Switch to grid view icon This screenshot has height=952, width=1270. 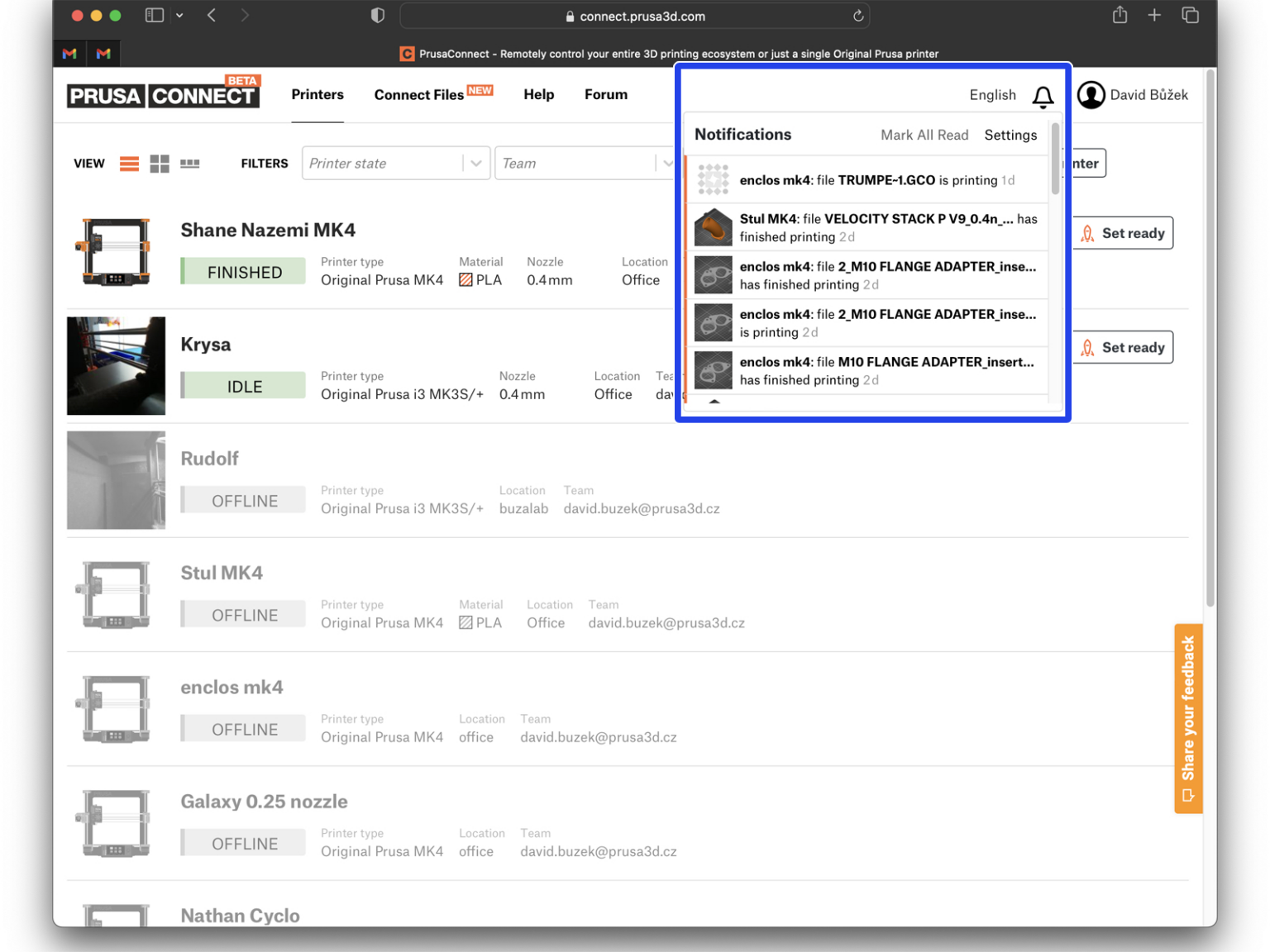point(160,164)
